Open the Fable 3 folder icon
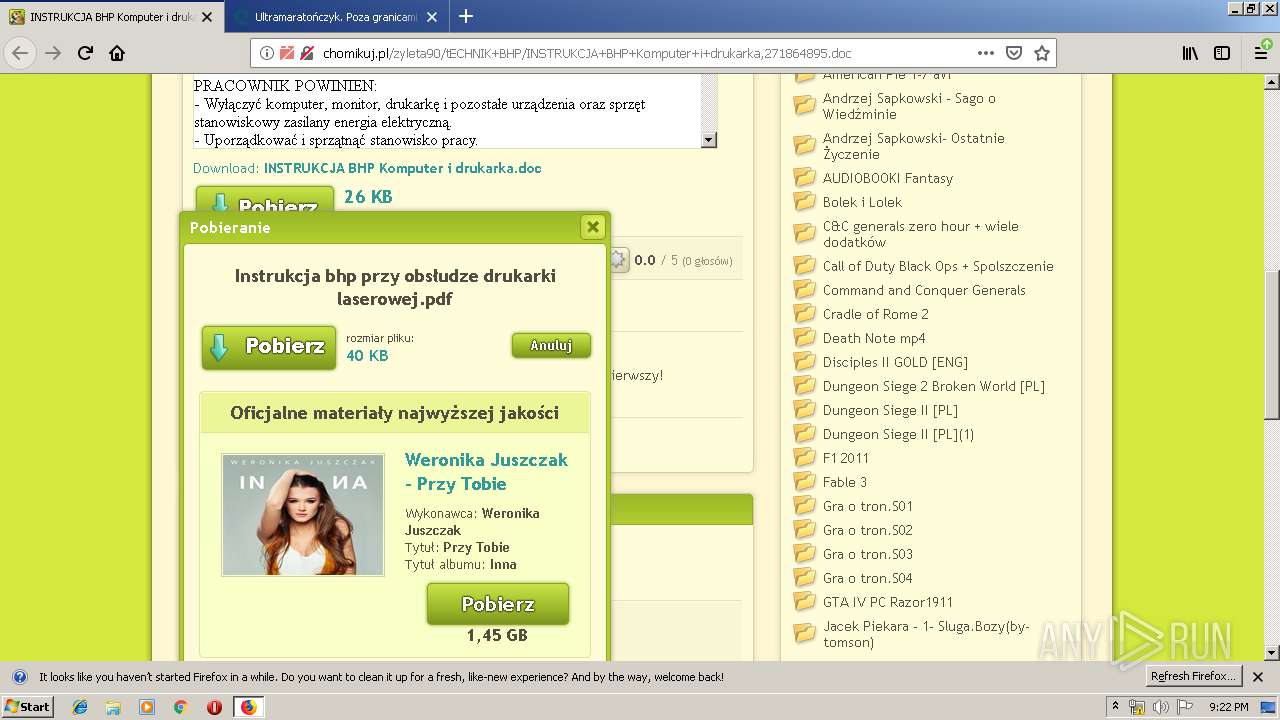This screenshot has height=720, width=1280. pos(805,482)
